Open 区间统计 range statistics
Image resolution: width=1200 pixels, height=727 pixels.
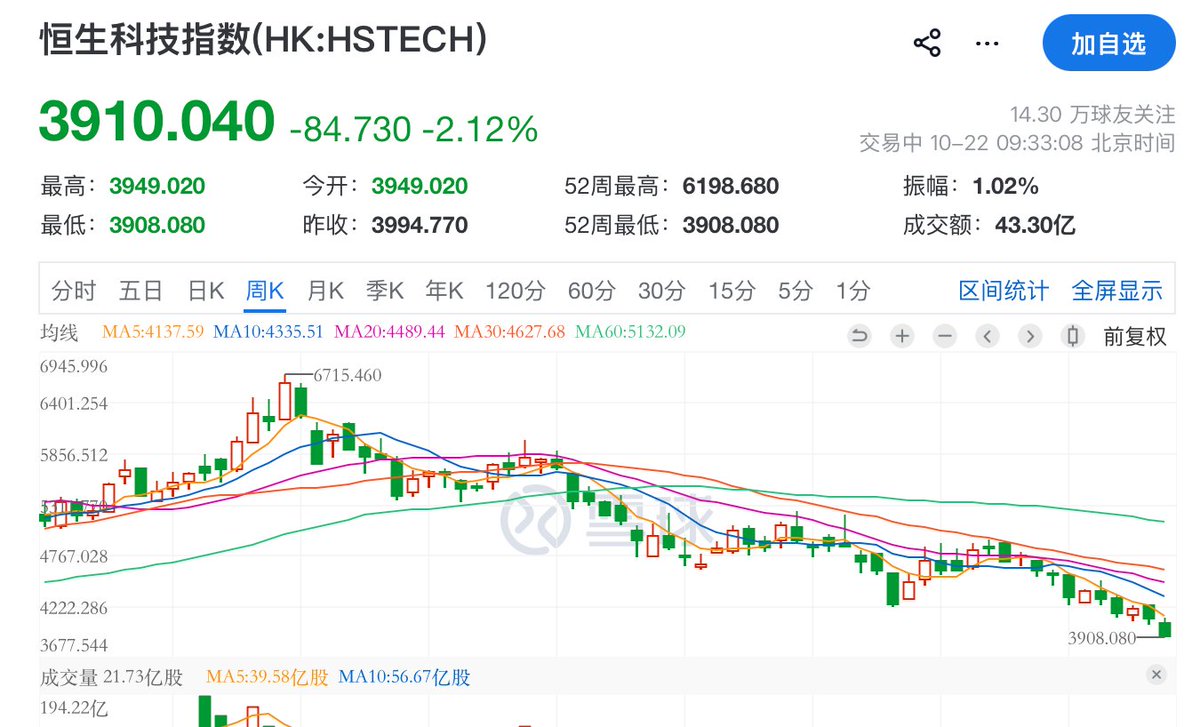[1004, 291]
